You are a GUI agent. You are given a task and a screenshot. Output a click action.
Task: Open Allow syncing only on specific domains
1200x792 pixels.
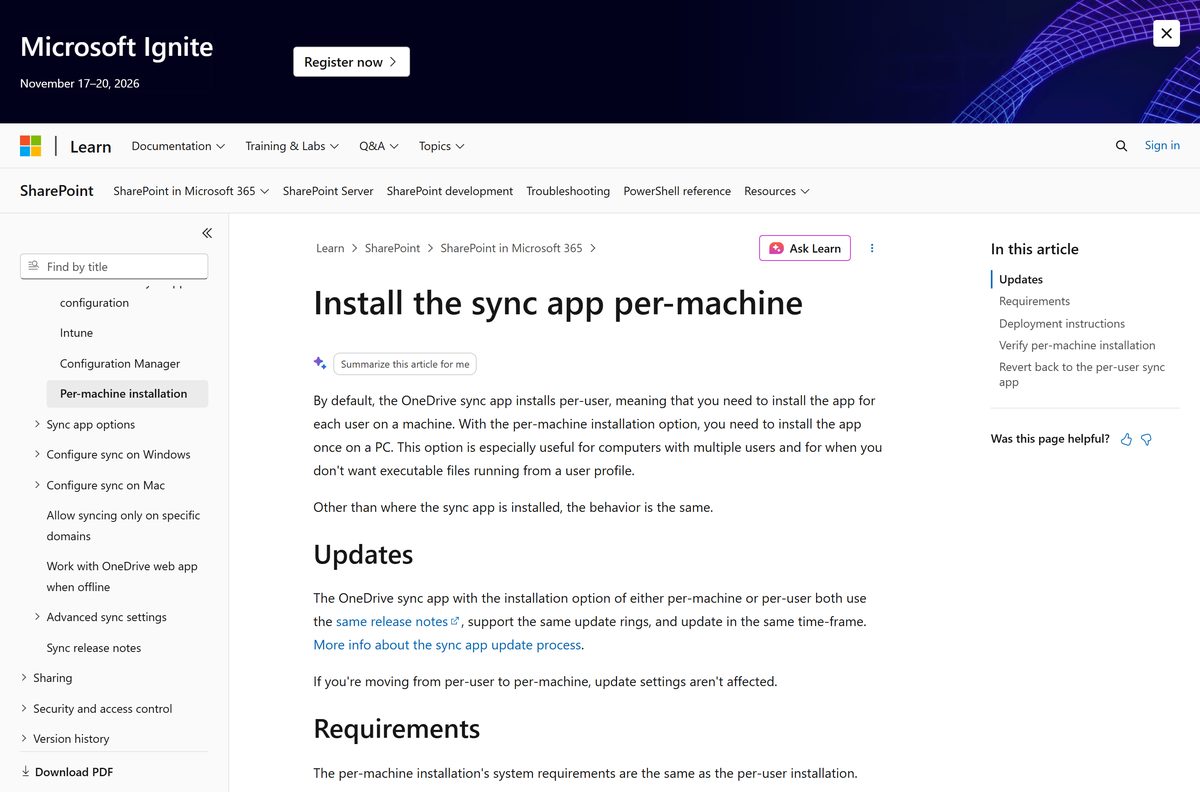tap(123, 526)
